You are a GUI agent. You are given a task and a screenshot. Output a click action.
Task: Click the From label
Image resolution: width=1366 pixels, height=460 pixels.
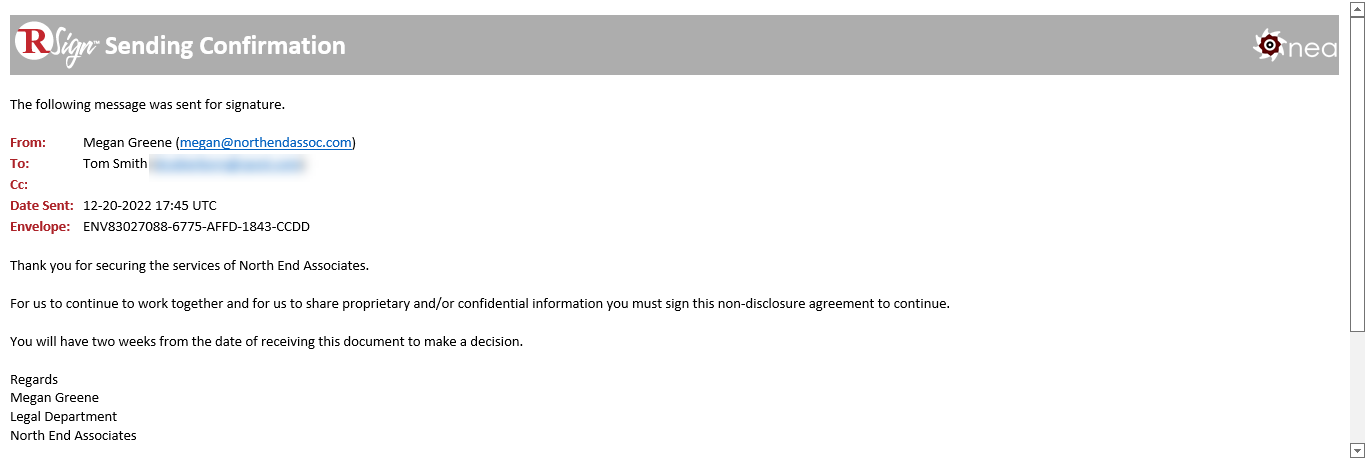pyautogui.click(x=28, y=142)
